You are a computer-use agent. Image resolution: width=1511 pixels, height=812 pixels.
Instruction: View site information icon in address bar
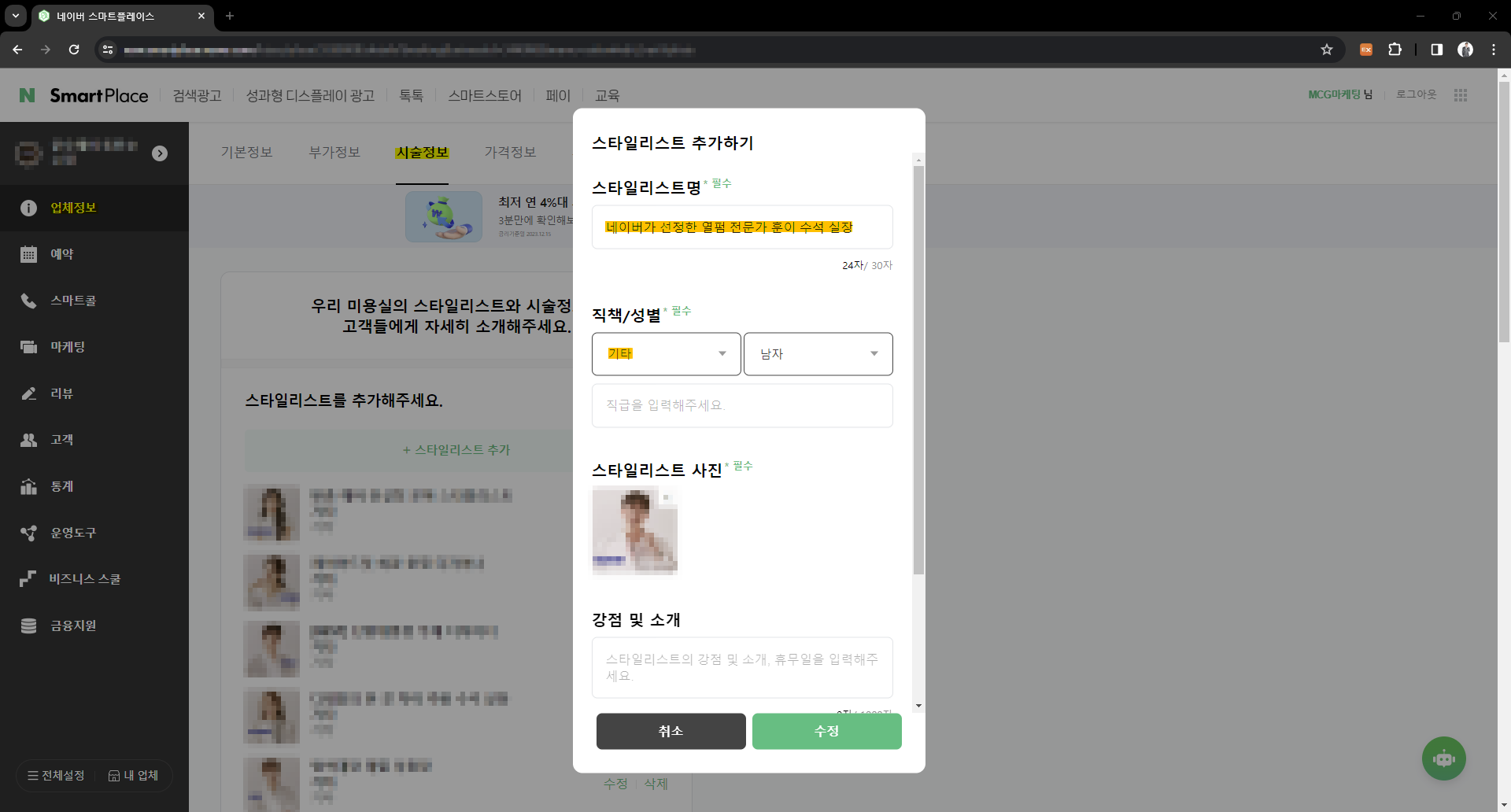coord(108,50)
